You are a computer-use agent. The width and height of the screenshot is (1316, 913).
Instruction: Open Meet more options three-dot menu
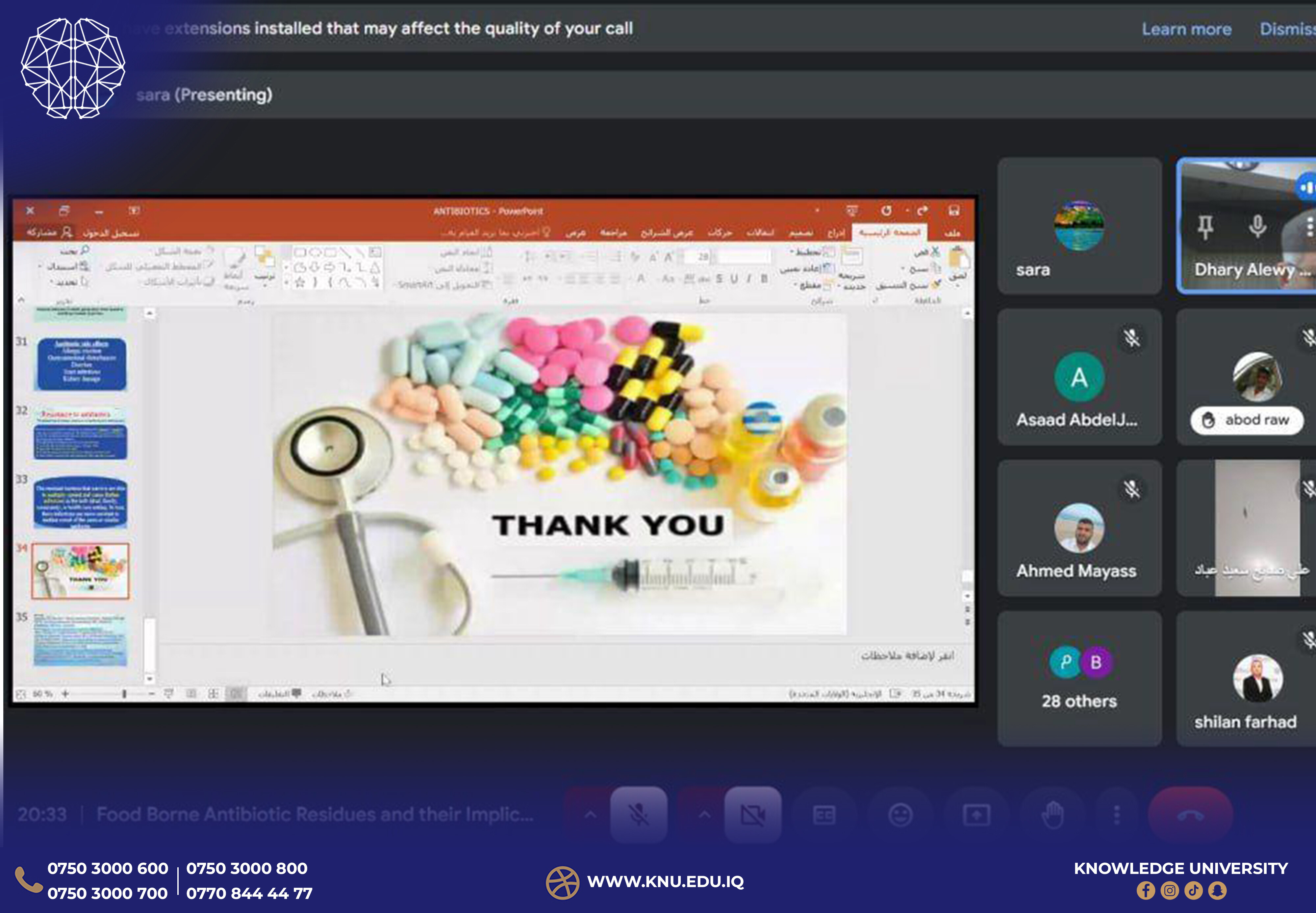point(1116,815)
